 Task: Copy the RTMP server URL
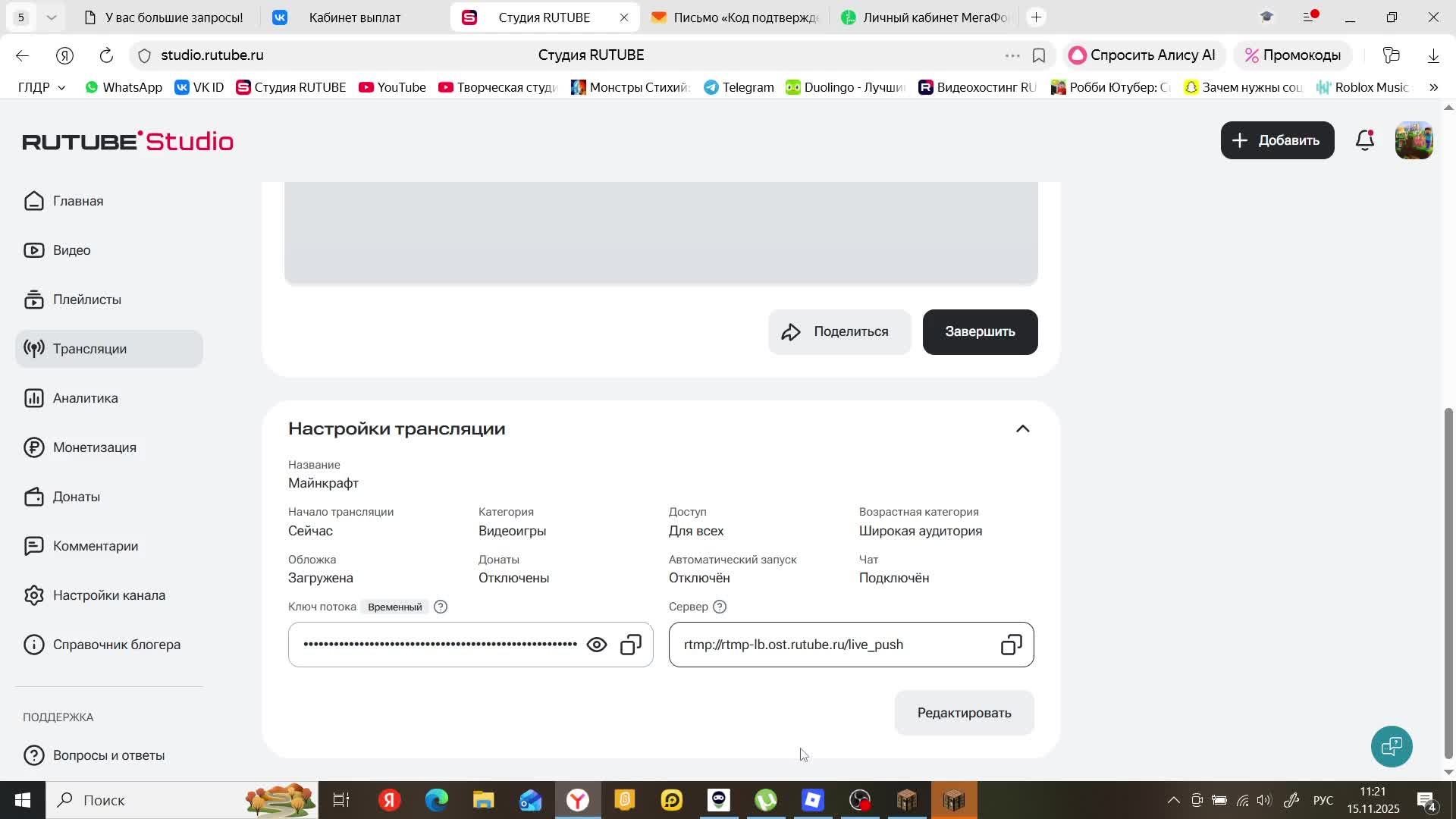[x=1011, y=645]
